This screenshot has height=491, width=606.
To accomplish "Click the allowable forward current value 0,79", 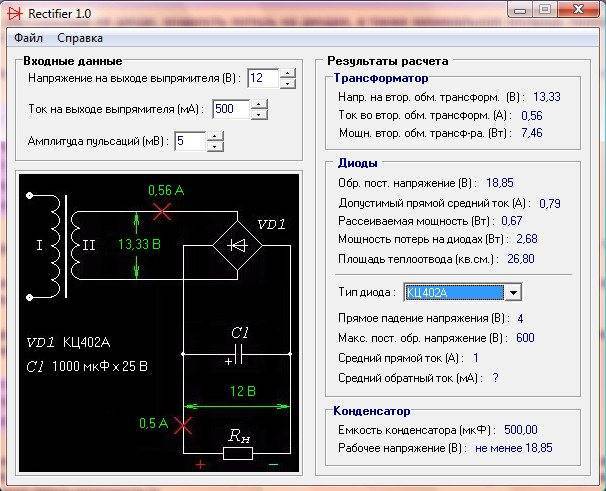I will coord(550,203).
